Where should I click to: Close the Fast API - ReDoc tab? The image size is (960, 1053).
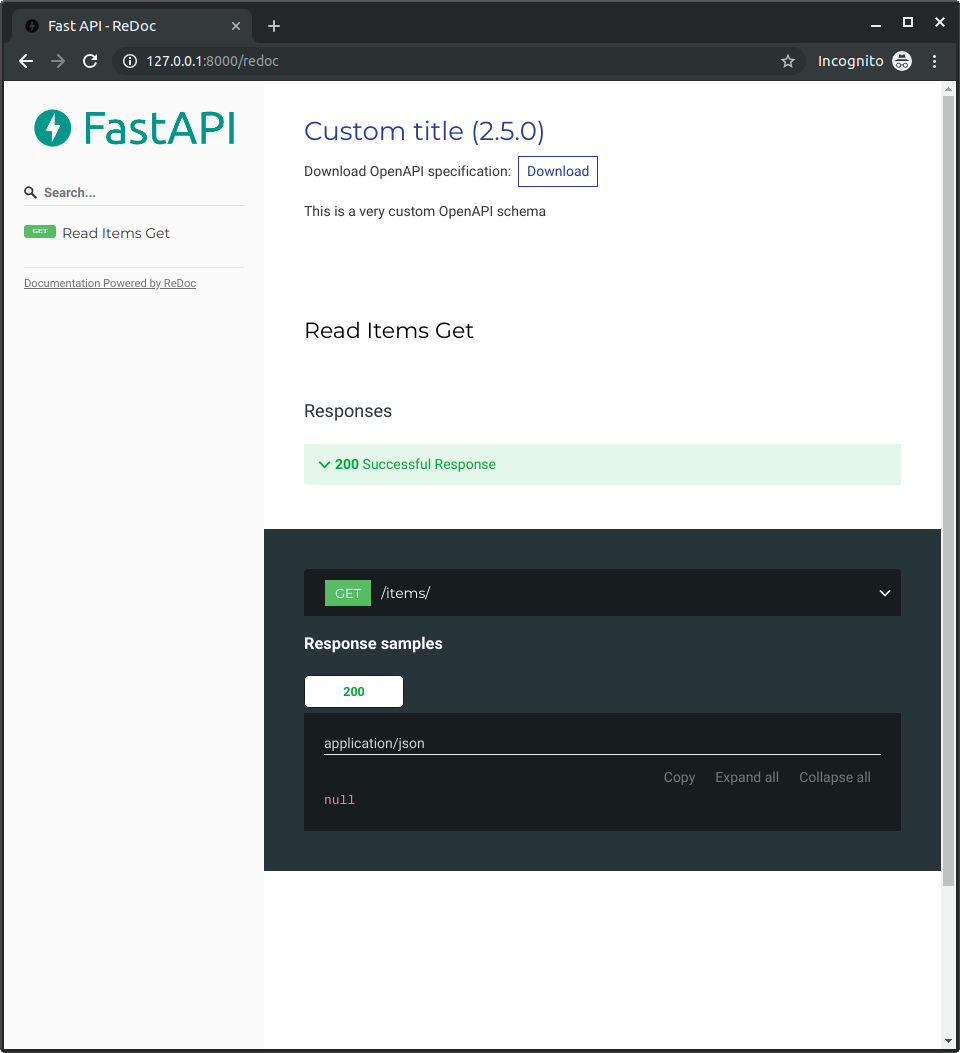(x=236, y=26)
